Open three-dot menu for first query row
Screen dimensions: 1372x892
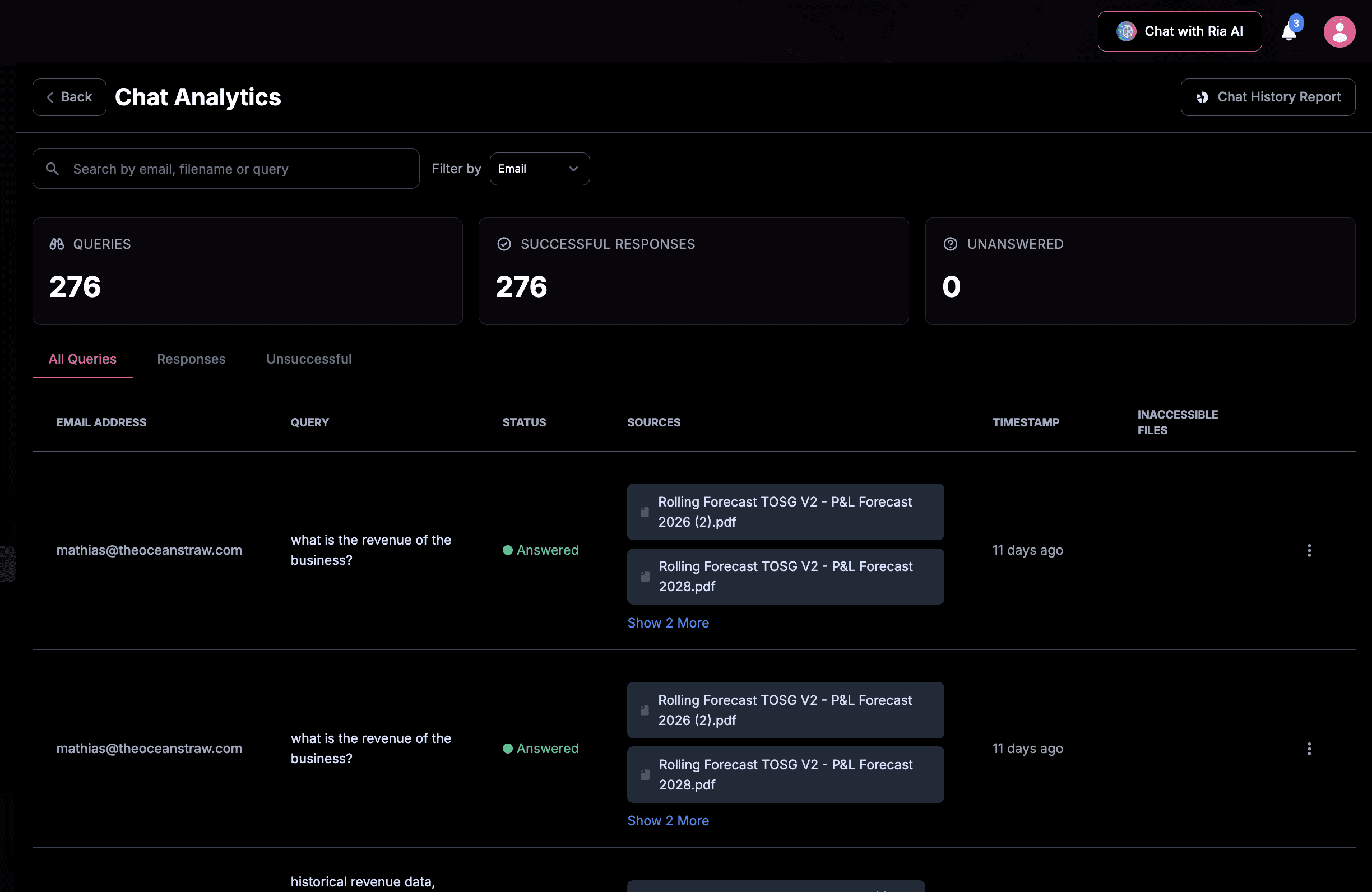pyautogui.click(x=1309, y=550)
